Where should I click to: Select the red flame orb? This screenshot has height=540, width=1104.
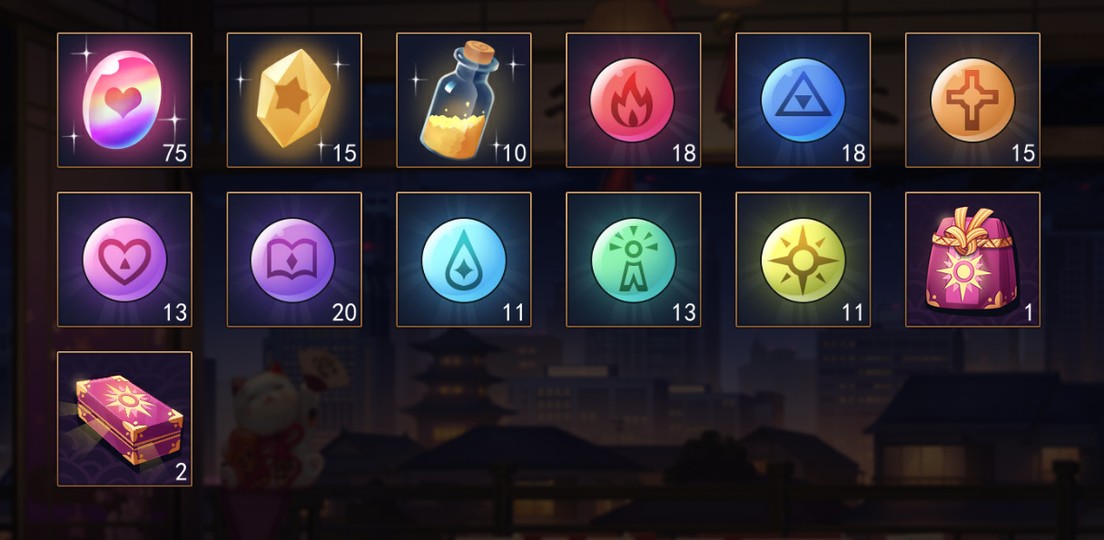pyautogui.click(x=634, y=100)
